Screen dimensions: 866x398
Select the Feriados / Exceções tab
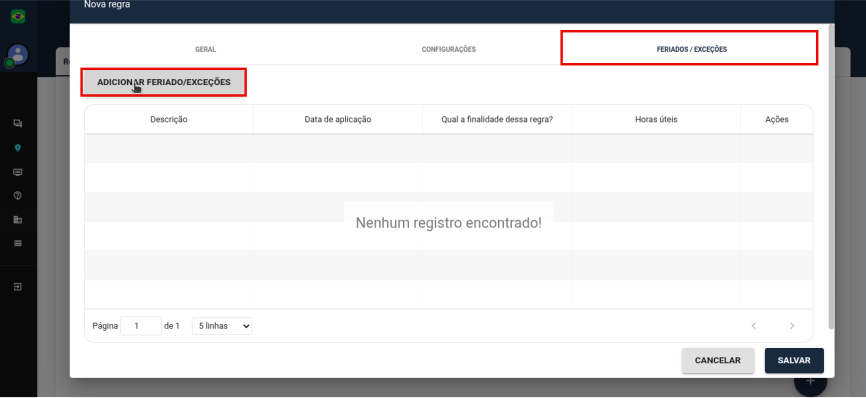point(691,49)
